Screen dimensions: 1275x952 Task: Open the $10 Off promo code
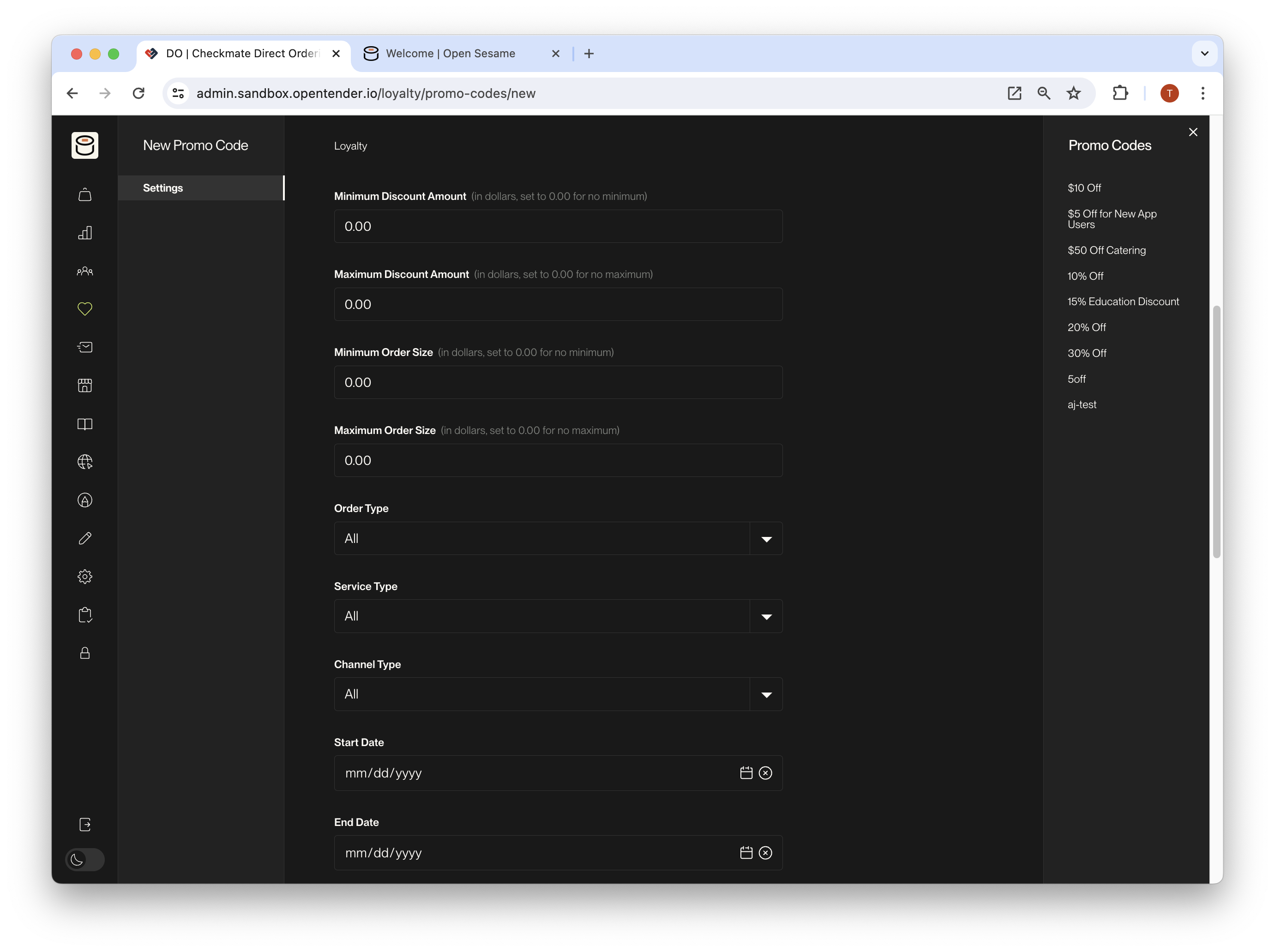point(1084,188)
